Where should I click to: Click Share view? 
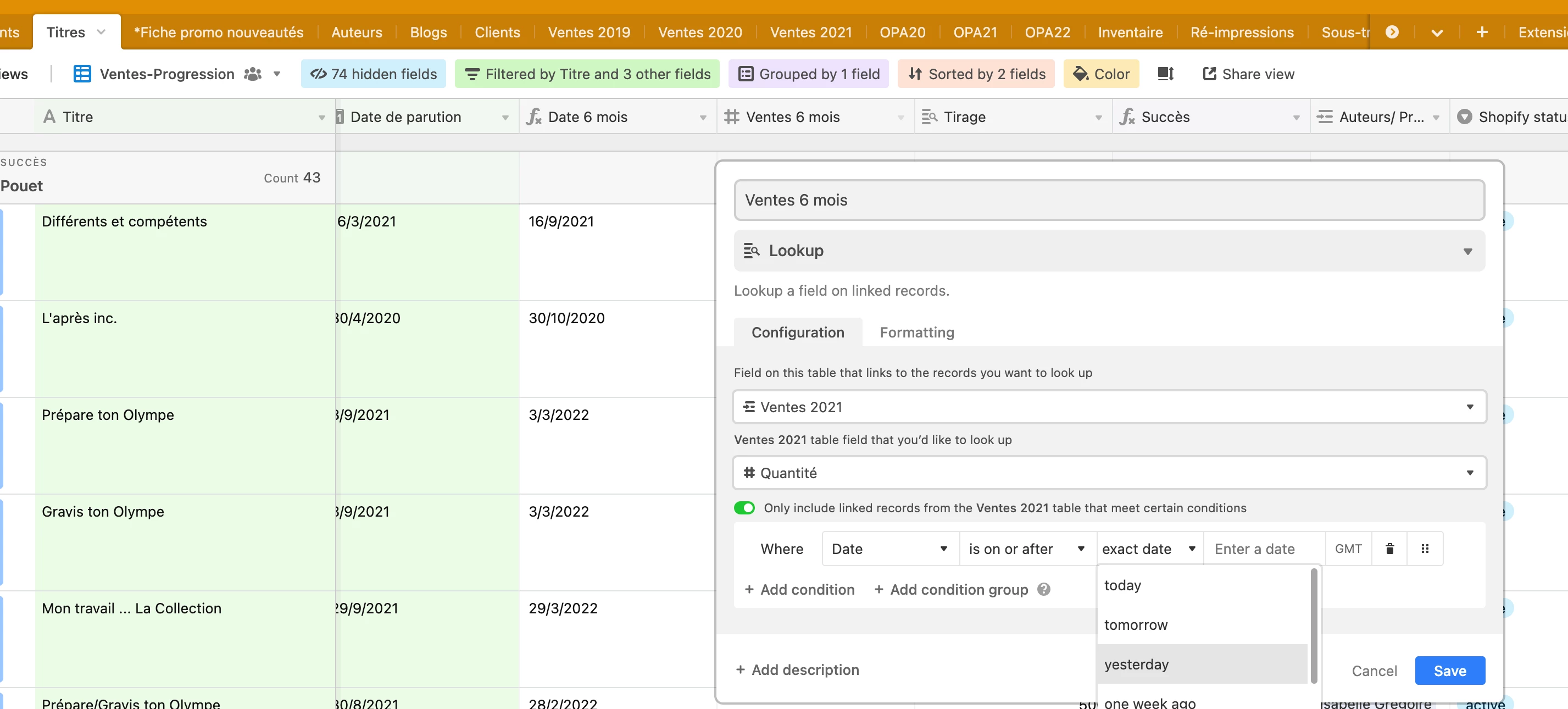[x=1248, y=74]
